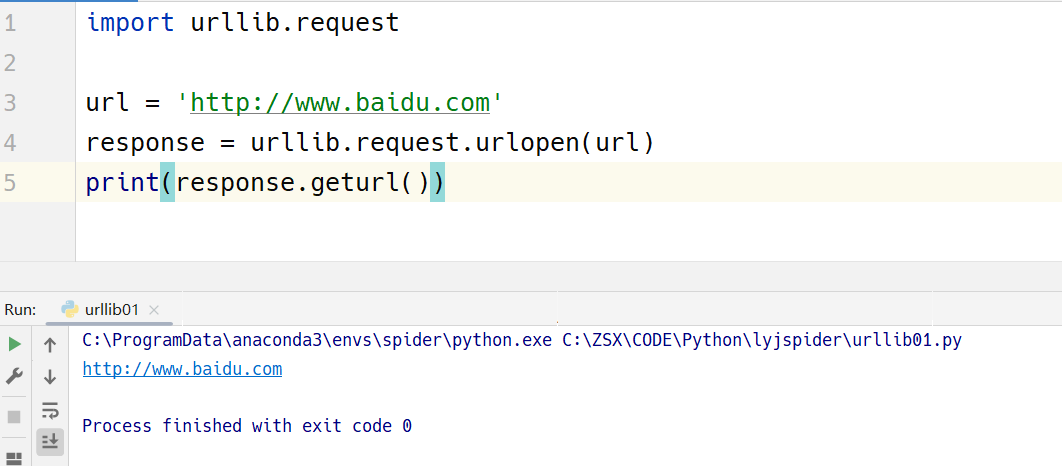The height and width of the screenshot is (466, 1062).
Task: Click the up arrow in the Run console
Action: [x=50, y=346]
